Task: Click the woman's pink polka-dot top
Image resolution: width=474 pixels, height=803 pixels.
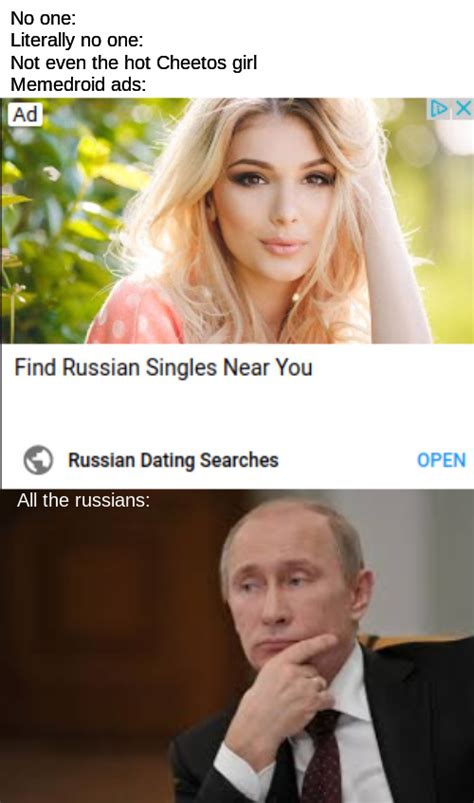Action: pos(136,317)
